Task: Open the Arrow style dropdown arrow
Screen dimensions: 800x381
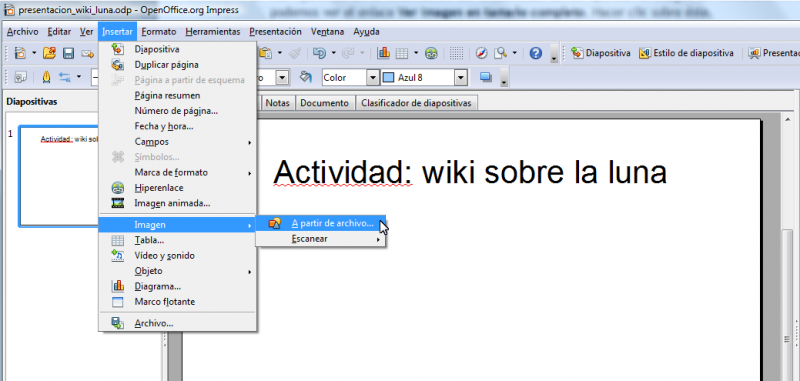Action: (79, 78)
